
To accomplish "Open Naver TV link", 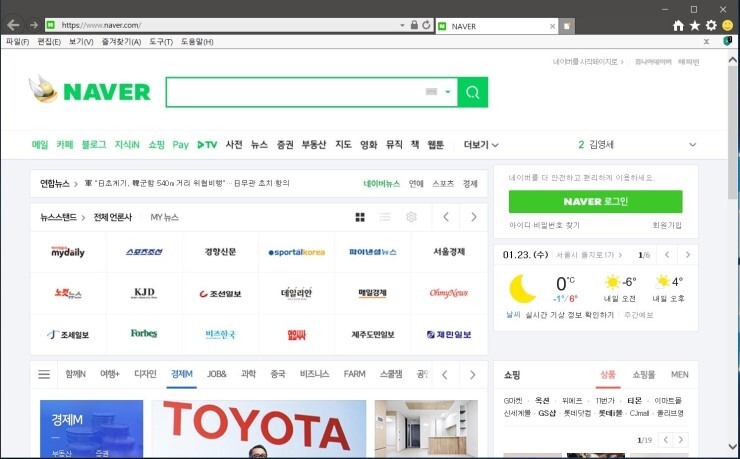I will (207, 145).
